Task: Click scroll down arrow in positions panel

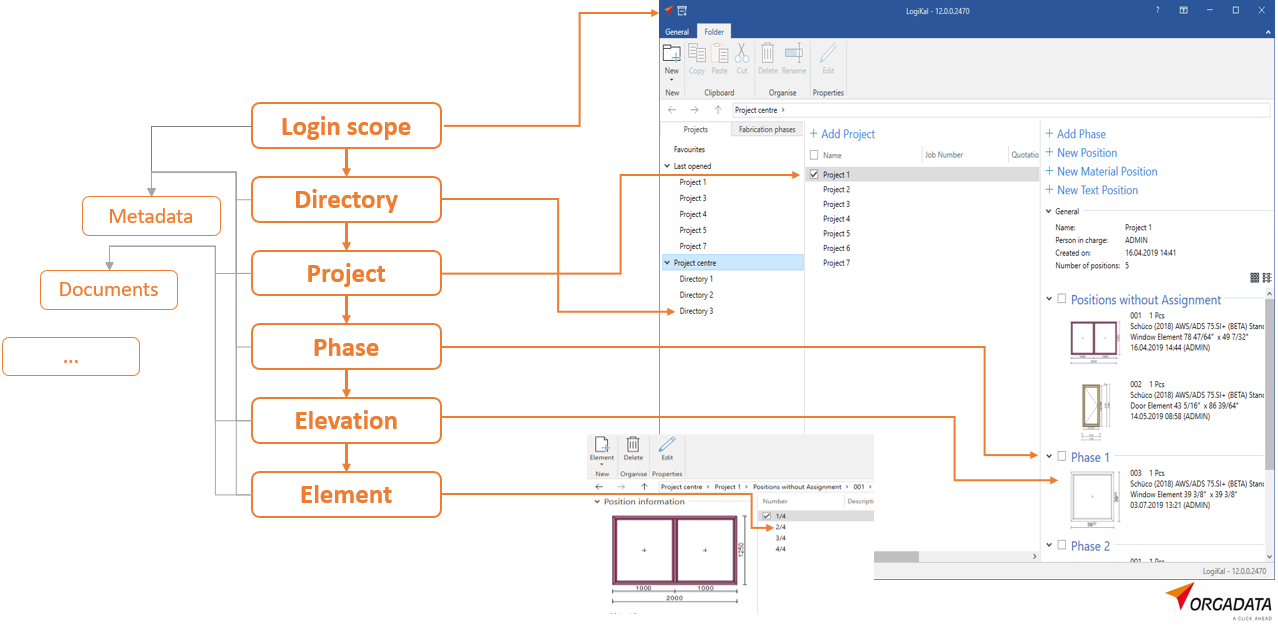Action: coord(1270,556)
